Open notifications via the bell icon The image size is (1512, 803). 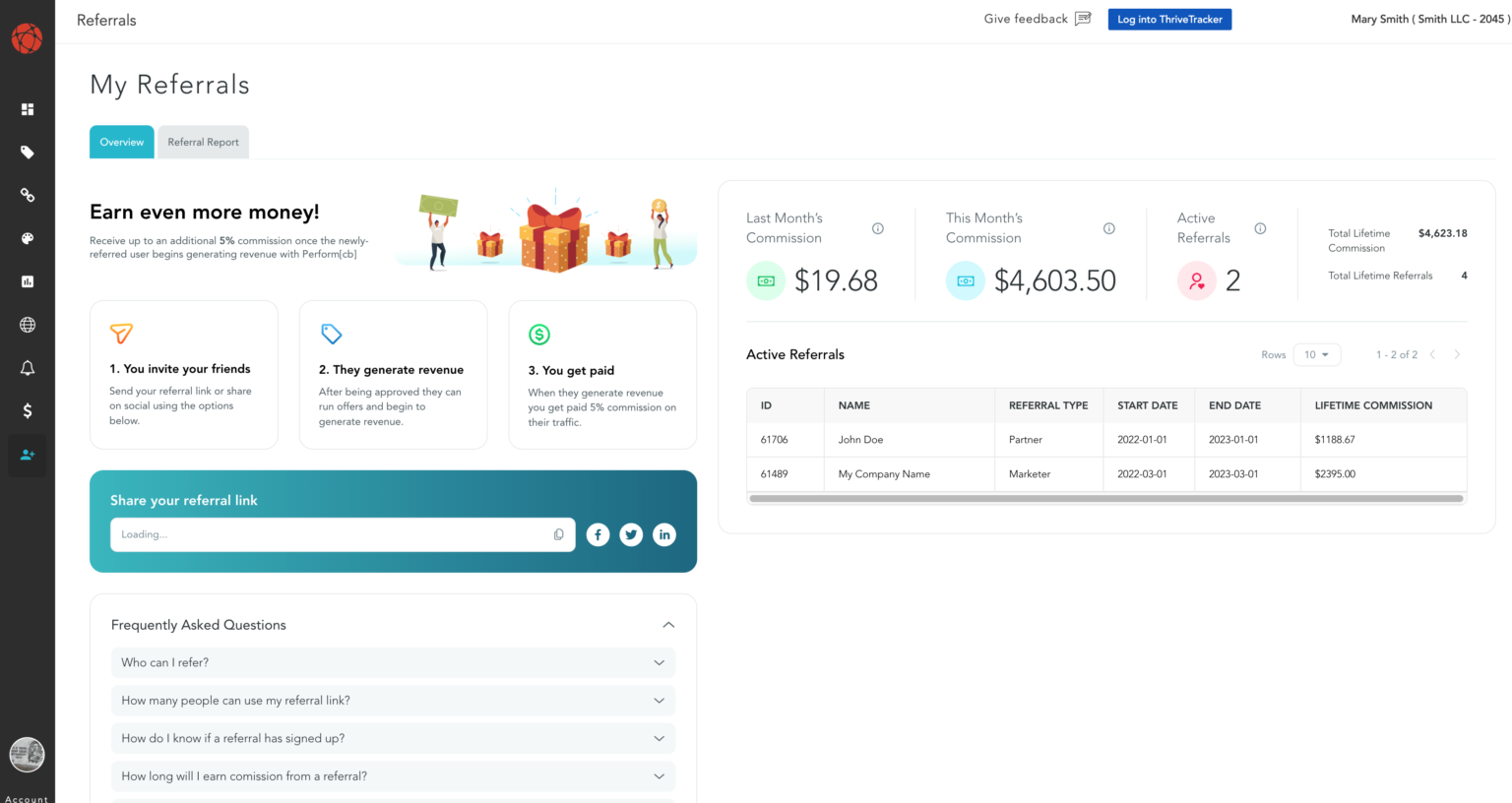click(x=27, y=368)
